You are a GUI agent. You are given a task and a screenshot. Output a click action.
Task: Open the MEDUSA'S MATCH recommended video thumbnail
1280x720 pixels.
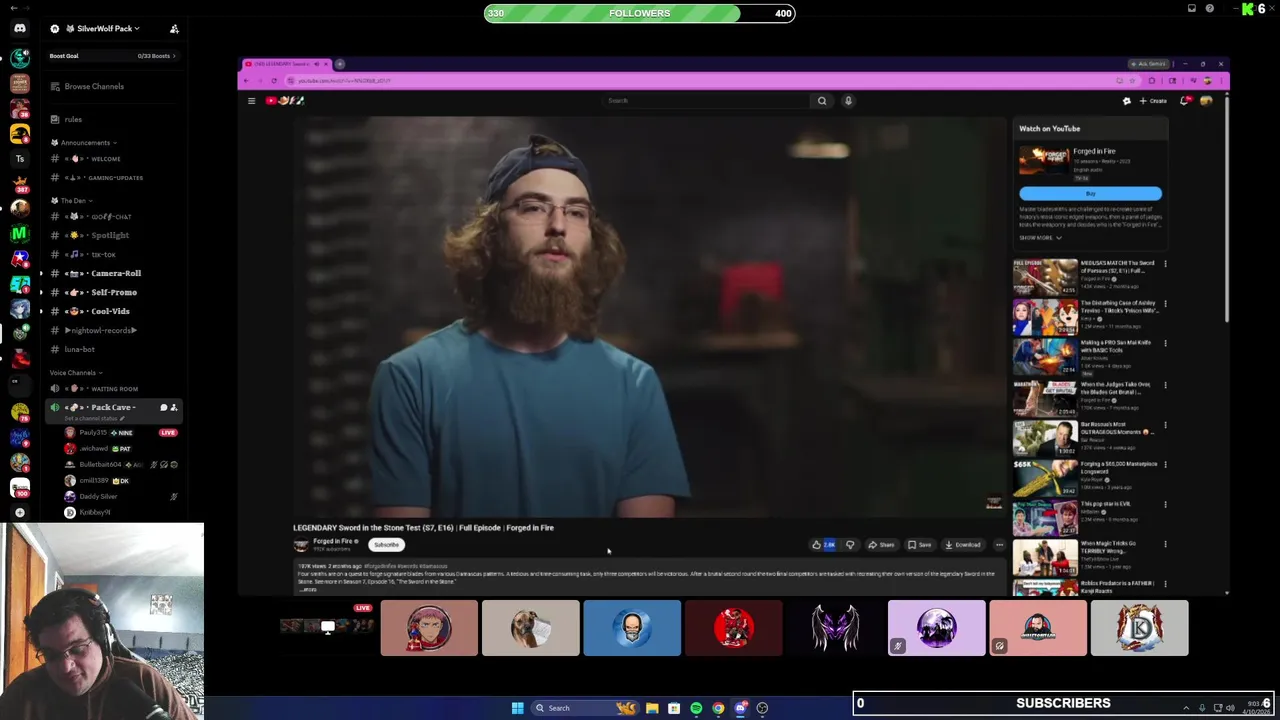(x=1045, y=277)
